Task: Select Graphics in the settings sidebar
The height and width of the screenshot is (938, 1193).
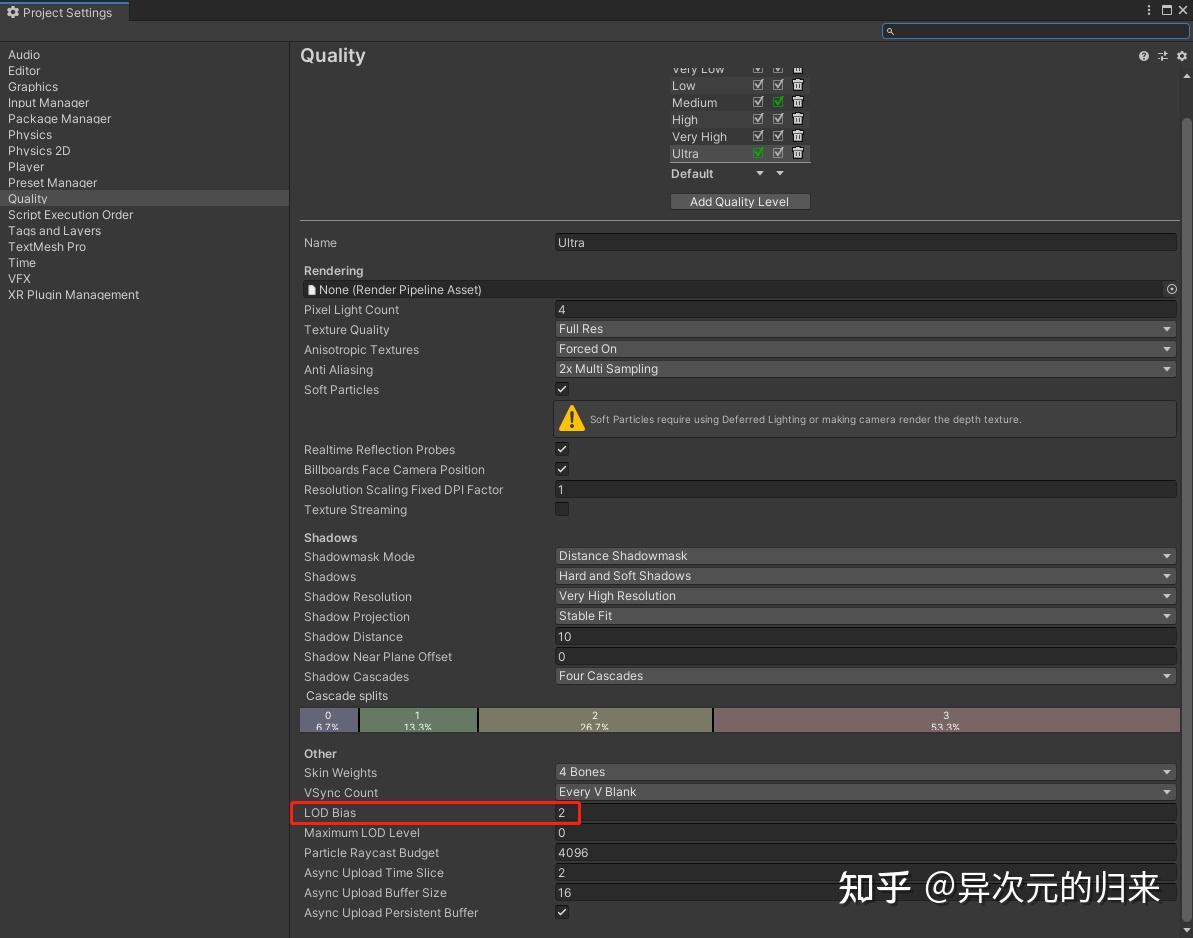Action: [33, 86]
